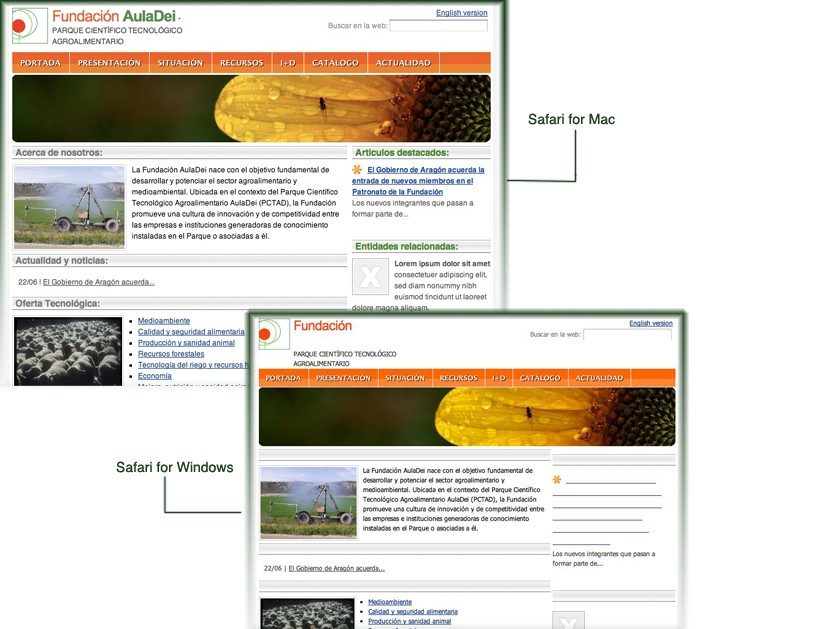Open PORTADA in the Windows Safari navigation bar
This screenshot has height=629, width=823.
tap(283, 378)
